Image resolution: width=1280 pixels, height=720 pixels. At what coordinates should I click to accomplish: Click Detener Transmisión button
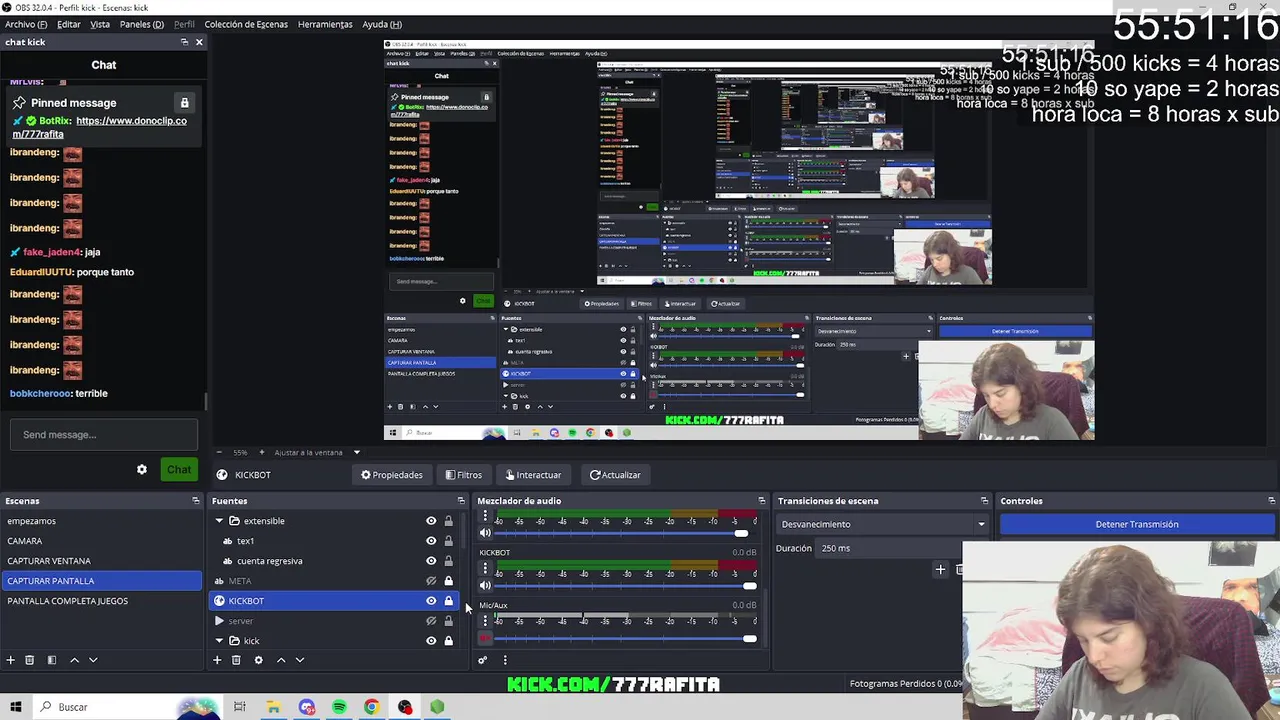[x=1137, y=524]
